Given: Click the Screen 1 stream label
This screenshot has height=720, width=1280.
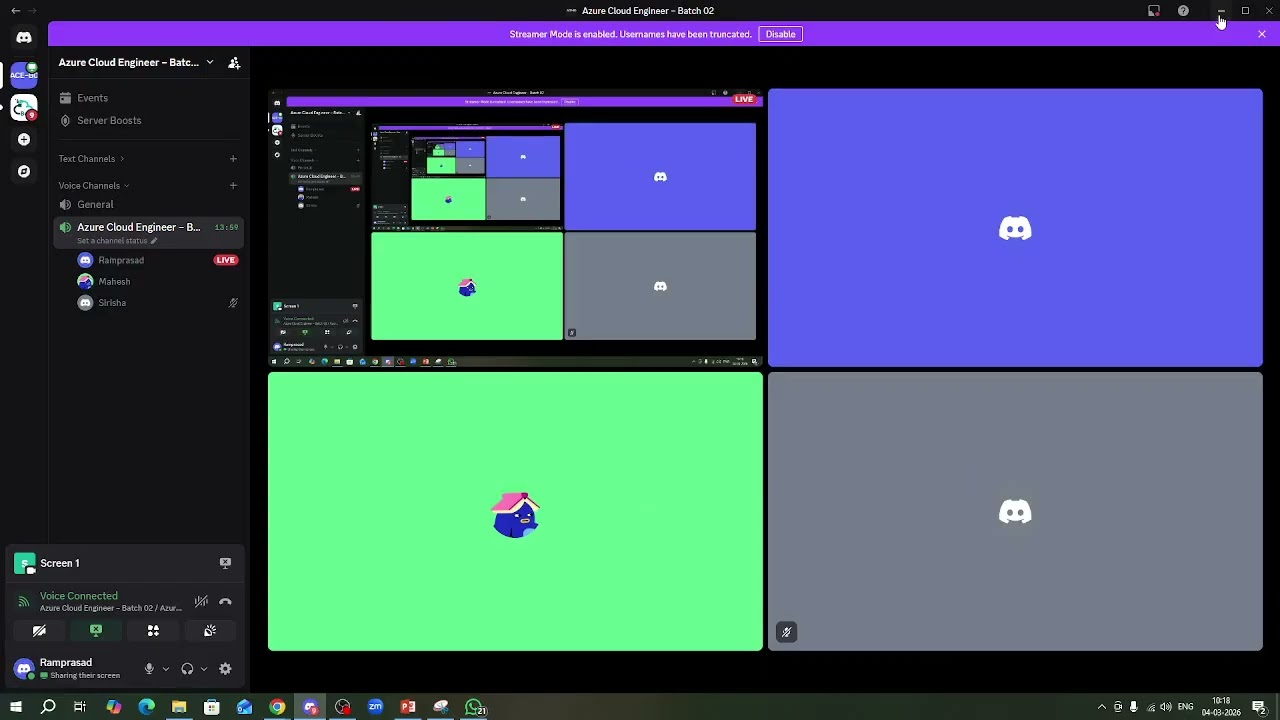Looking at the screenshot, I should [x=60, y=563].
